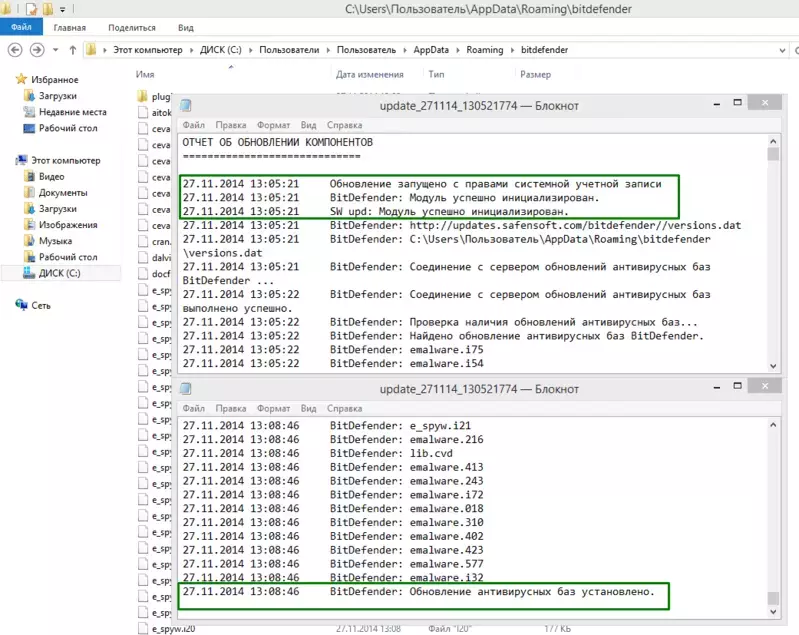Click upper Notepad scrollbar up arrow
Image resolution: width=799 pixels, height=635 pixels.
pyautogui.click(x=773, y=141)
